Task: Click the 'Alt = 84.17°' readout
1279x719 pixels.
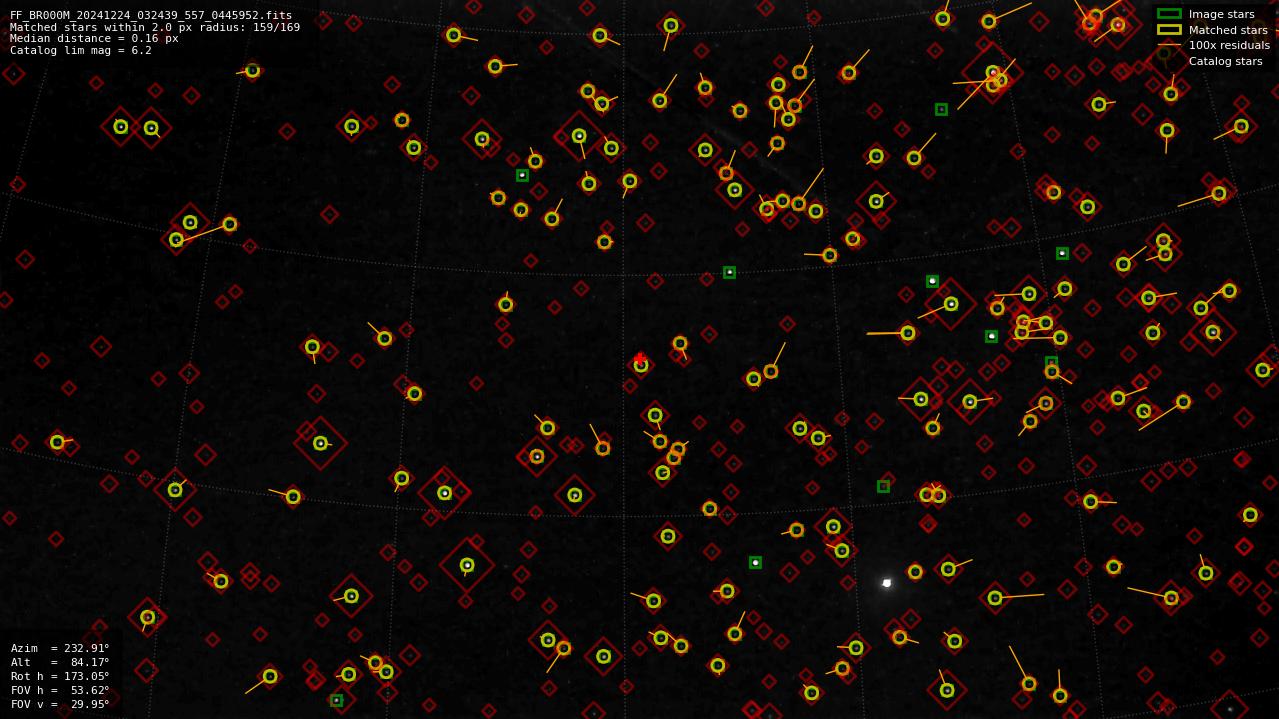Action: click(60, 662)
